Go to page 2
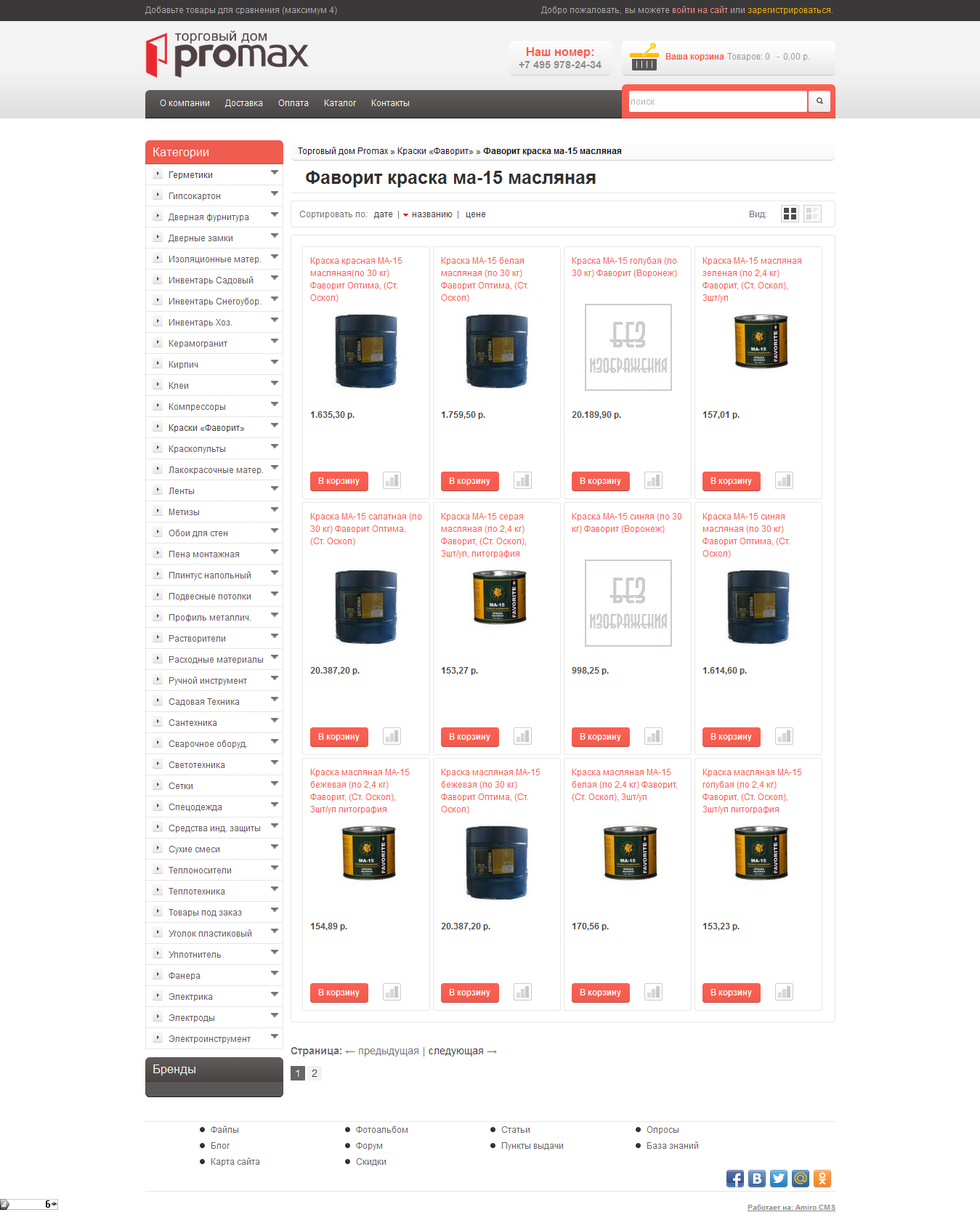 coord(315,1073)
